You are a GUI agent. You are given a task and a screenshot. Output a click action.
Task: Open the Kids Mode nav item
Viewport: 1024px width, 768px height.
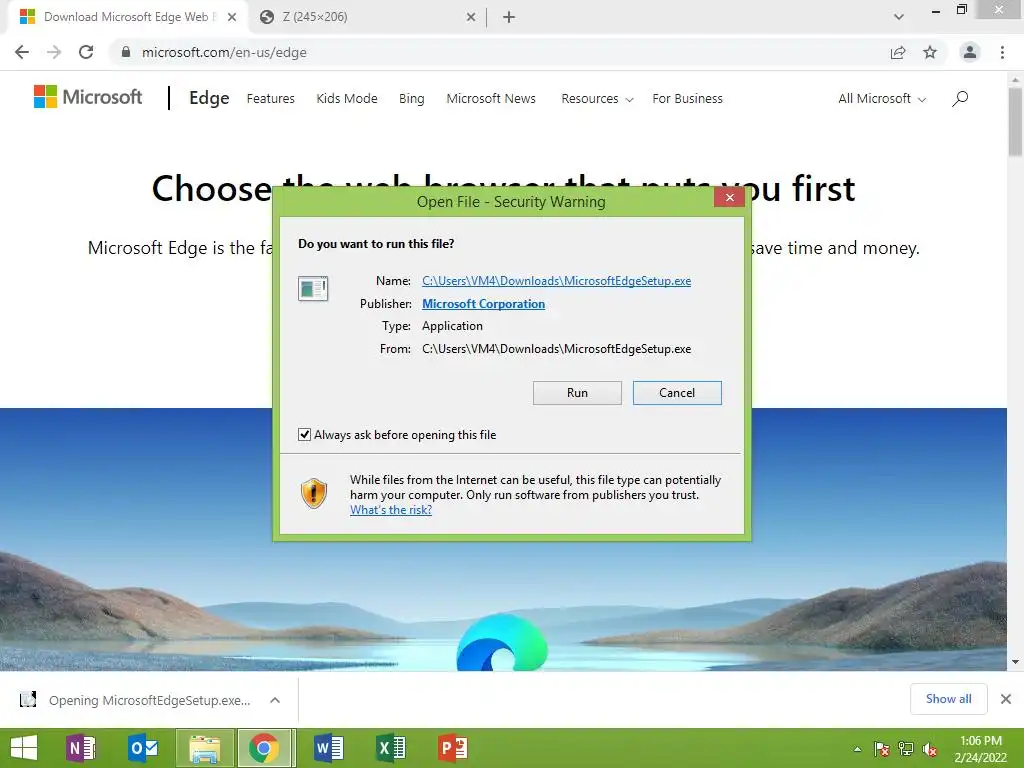[347, 99]
